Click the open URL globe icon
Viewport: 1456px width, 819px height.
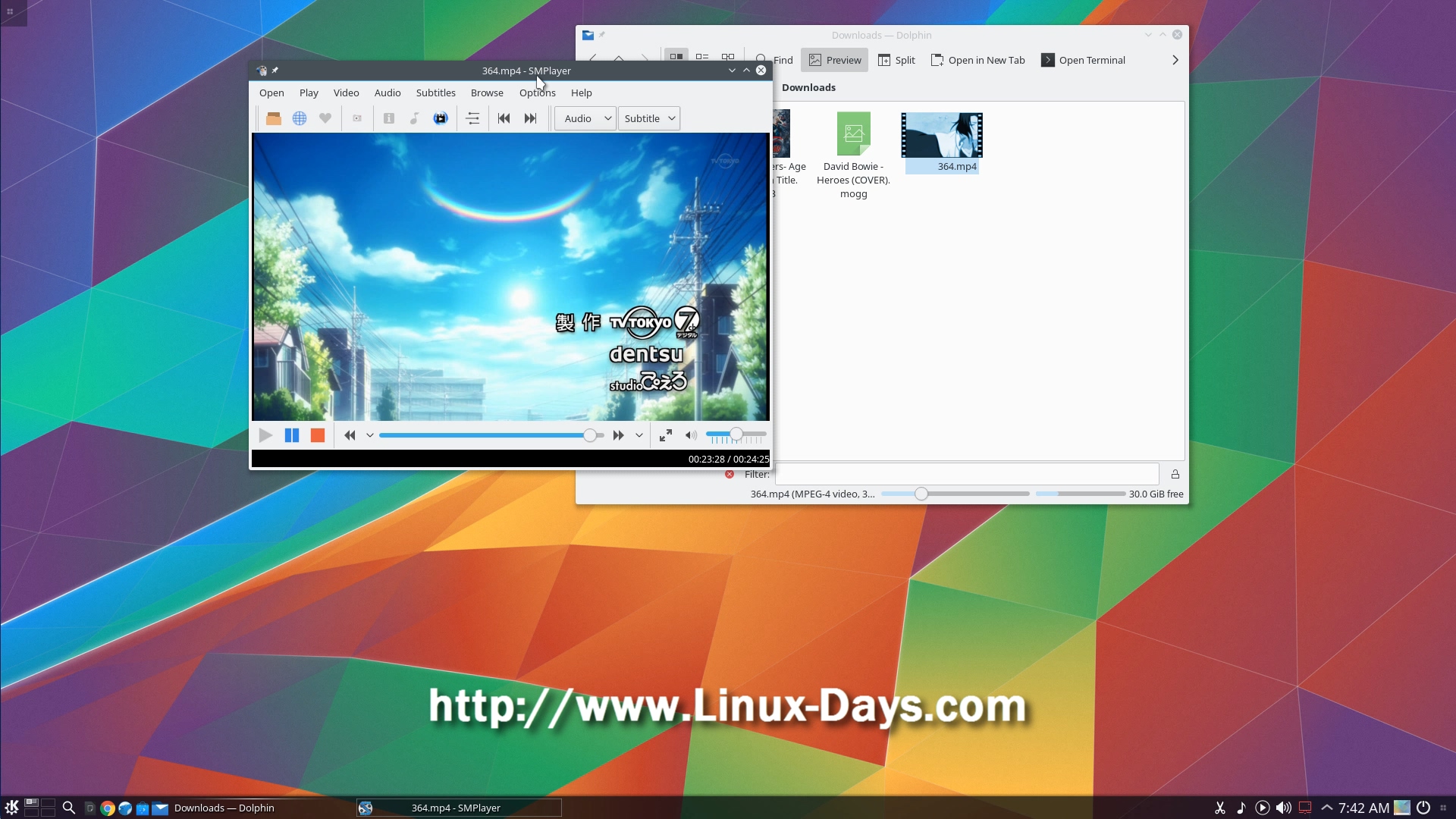(300, 118)
